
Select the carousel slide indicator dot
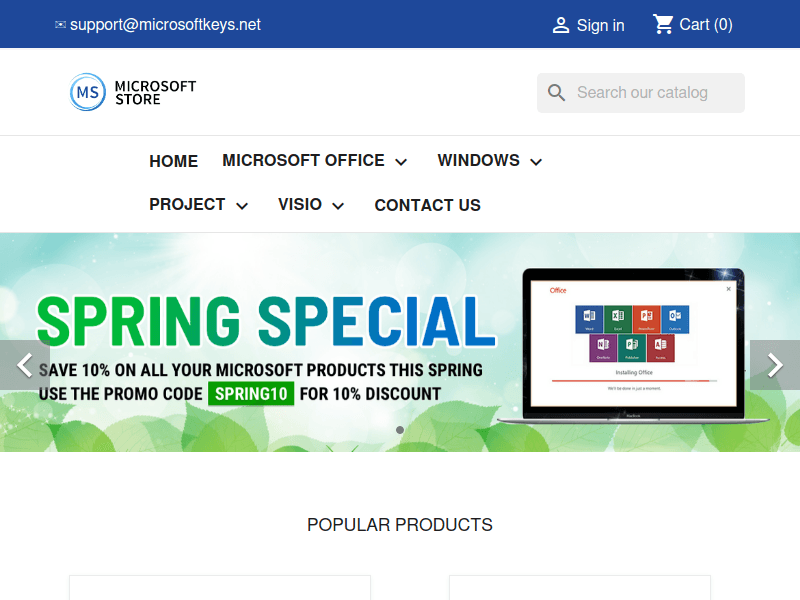(400, 430)
